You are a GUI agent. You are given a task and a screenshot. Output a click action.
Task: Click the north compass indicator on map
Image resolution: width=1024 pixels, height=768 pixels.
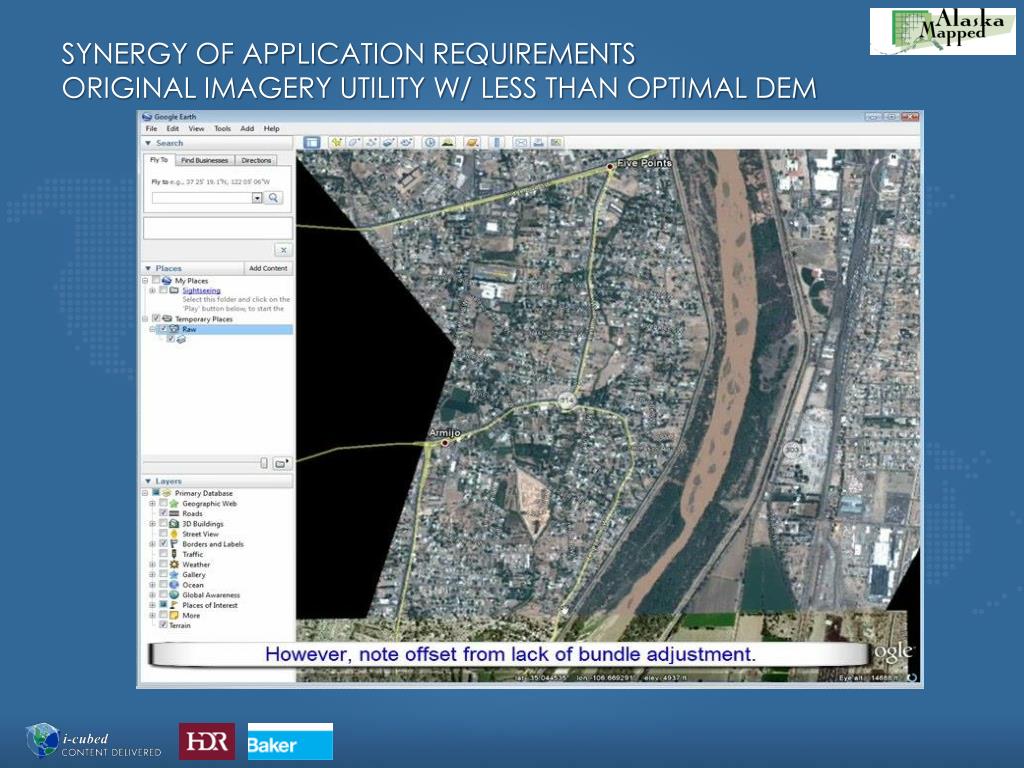coord(893,158)
